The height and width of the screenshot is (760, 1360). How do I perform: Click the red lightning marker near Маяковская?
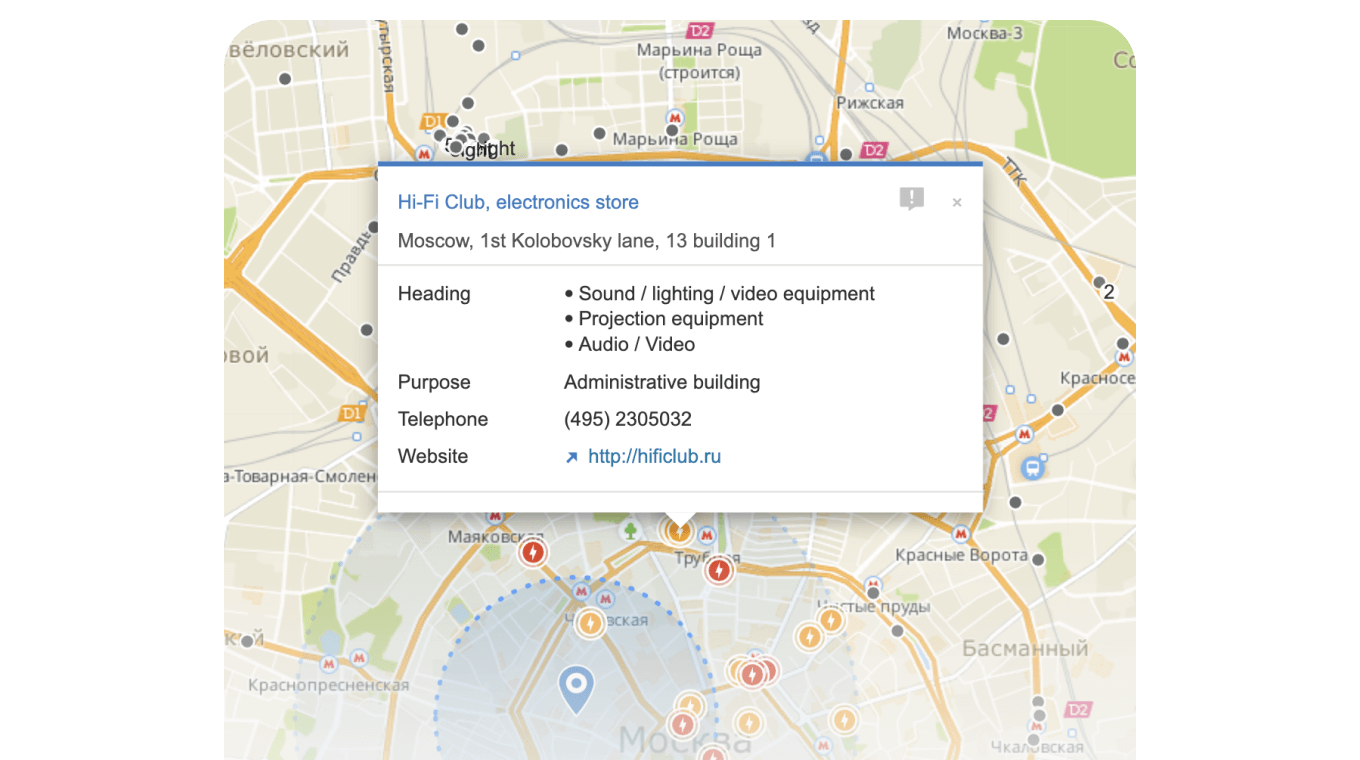pyautogui.click(x=533, y=552)
